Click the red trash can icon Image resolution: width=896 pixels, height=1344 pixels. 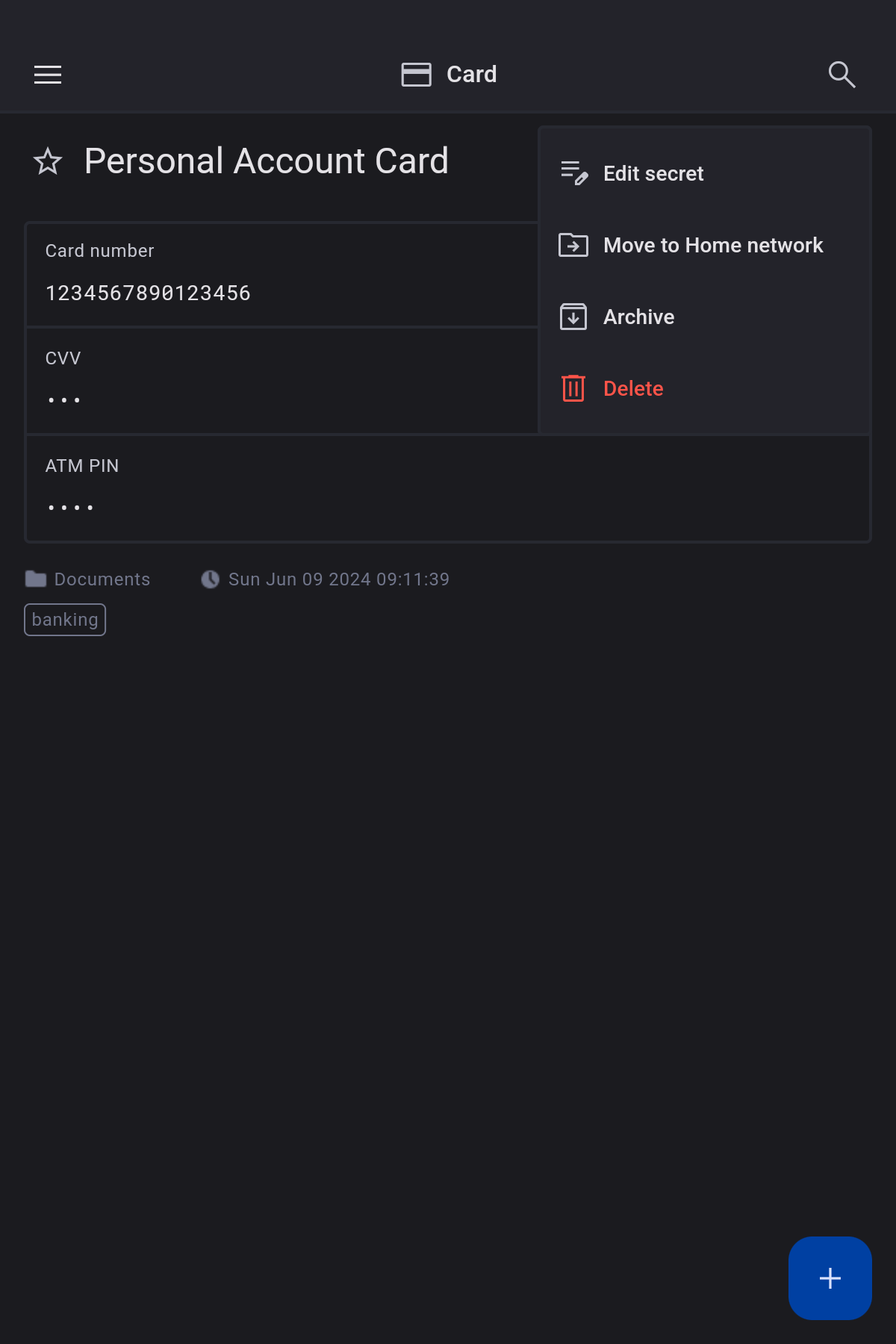573,388
